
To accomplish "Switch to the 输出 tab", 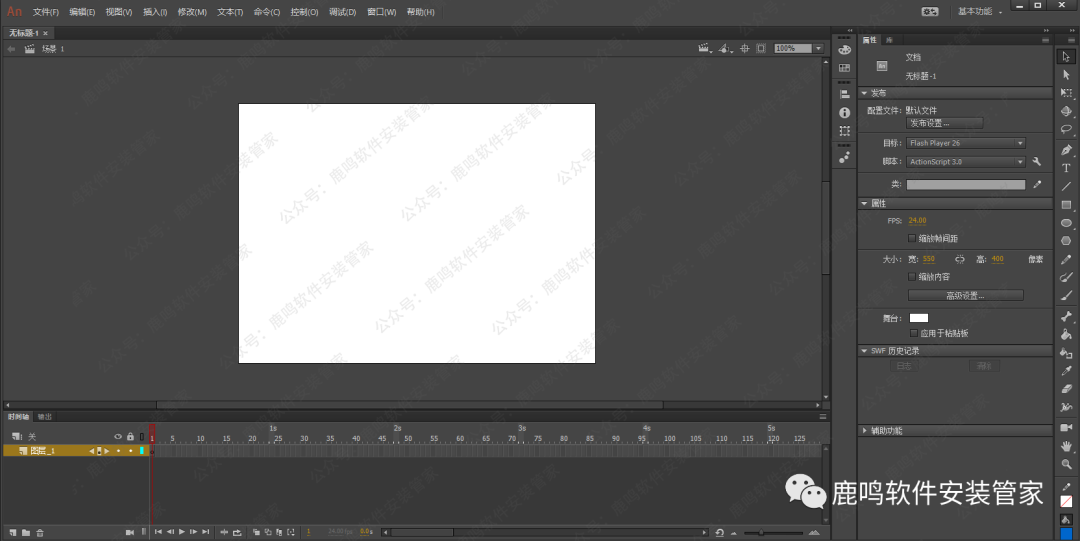I will 45,416.
